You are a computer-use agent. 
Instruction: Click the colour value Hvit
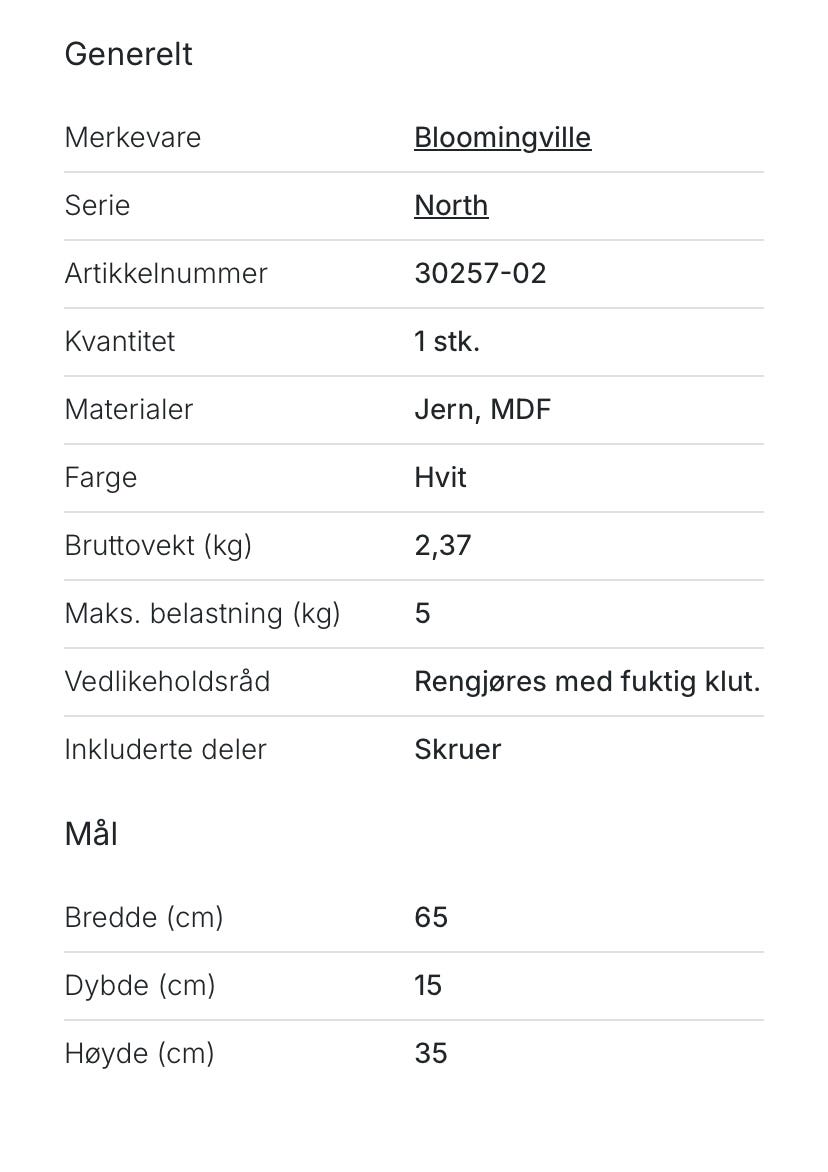point(440,478)
